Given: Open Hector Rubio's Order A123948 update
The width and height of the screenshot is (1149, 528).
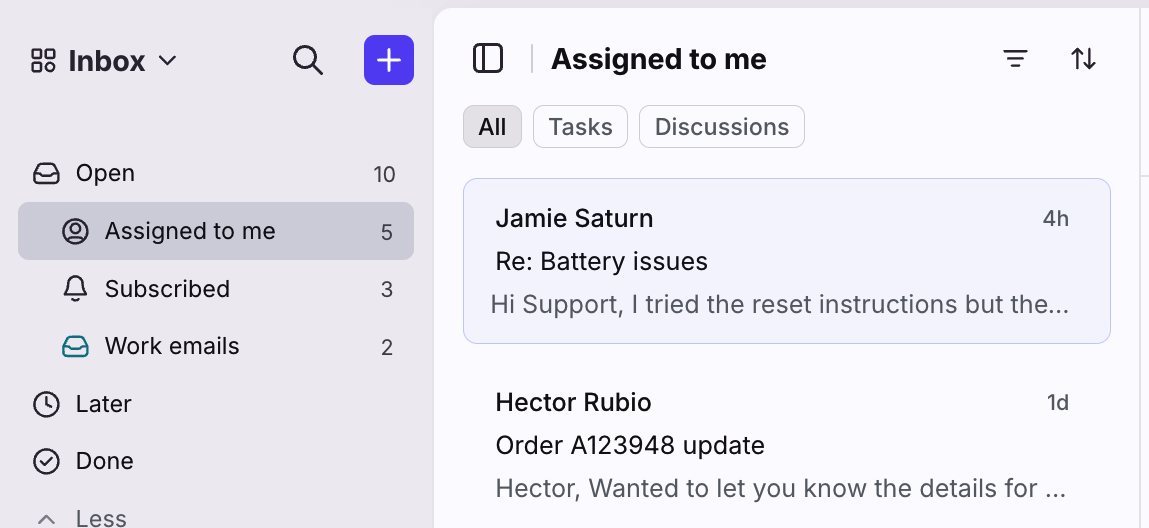Looking at the screenshot, I should [787, 445].
